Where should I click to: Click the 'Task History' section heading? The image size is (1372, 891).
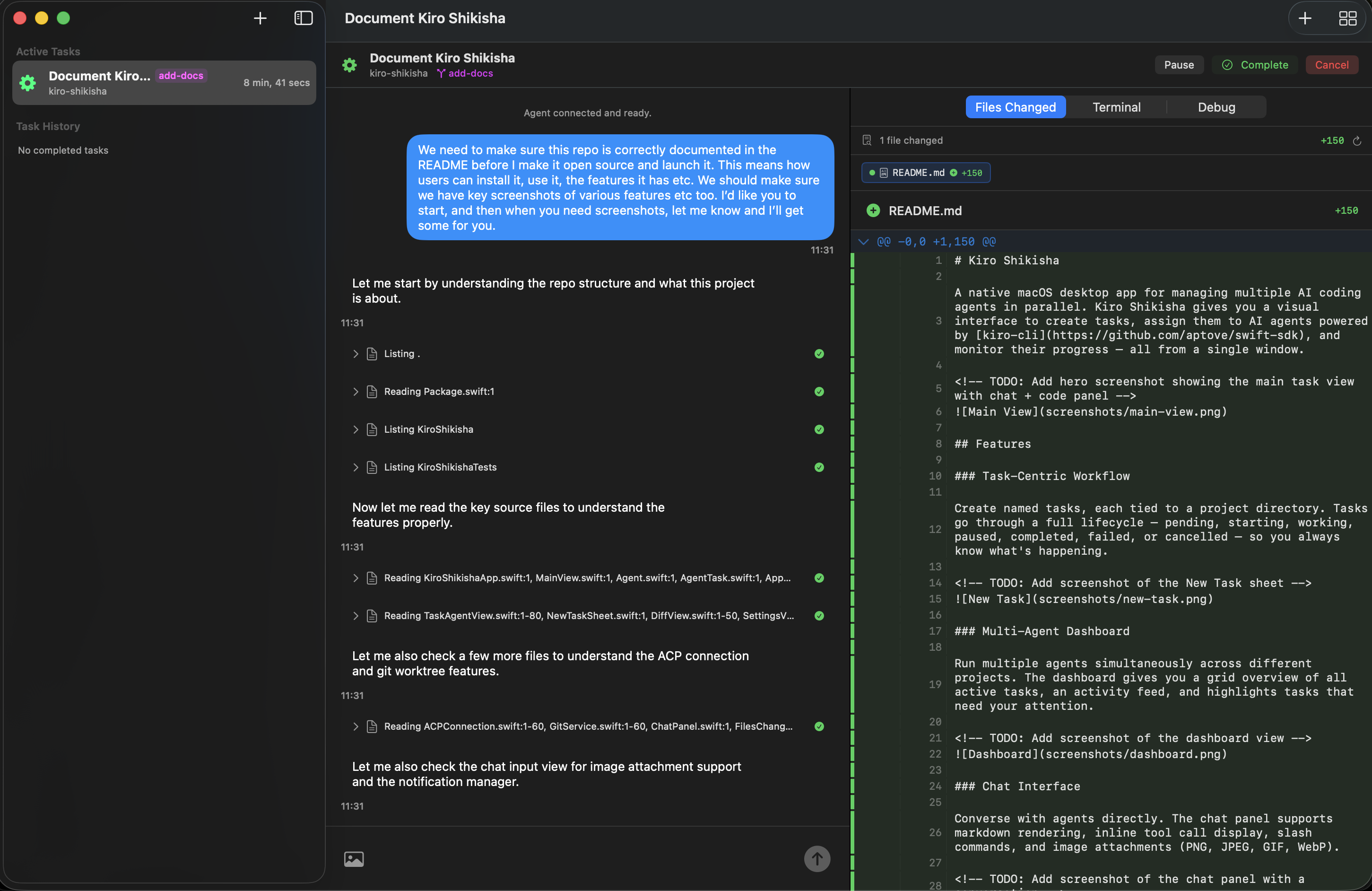coord(48,126)
